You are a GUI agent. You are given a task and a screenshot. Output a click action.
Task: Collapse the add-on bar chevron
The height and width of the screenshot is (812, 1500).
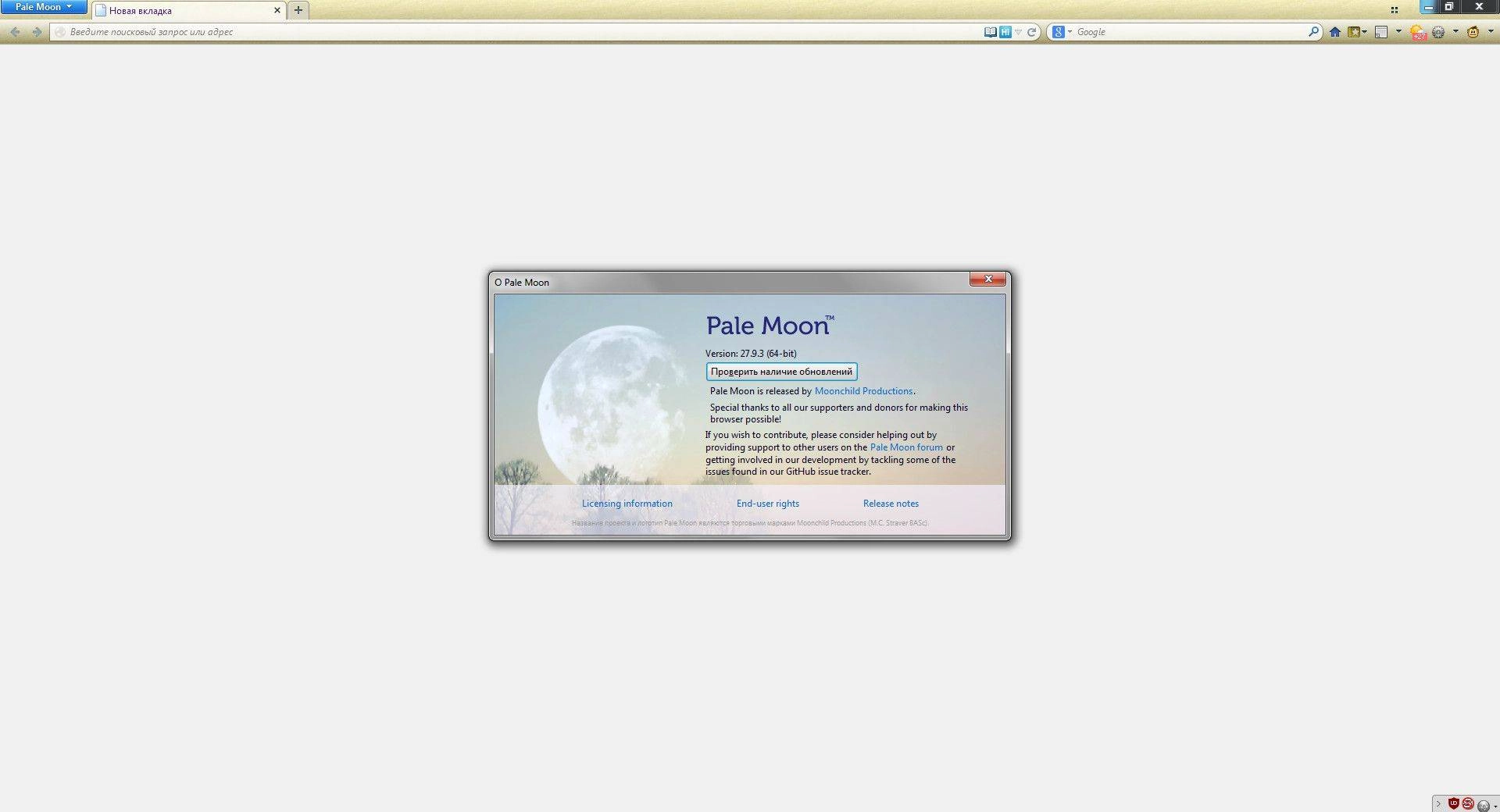pyautogui.click(x=1438, y=803)
